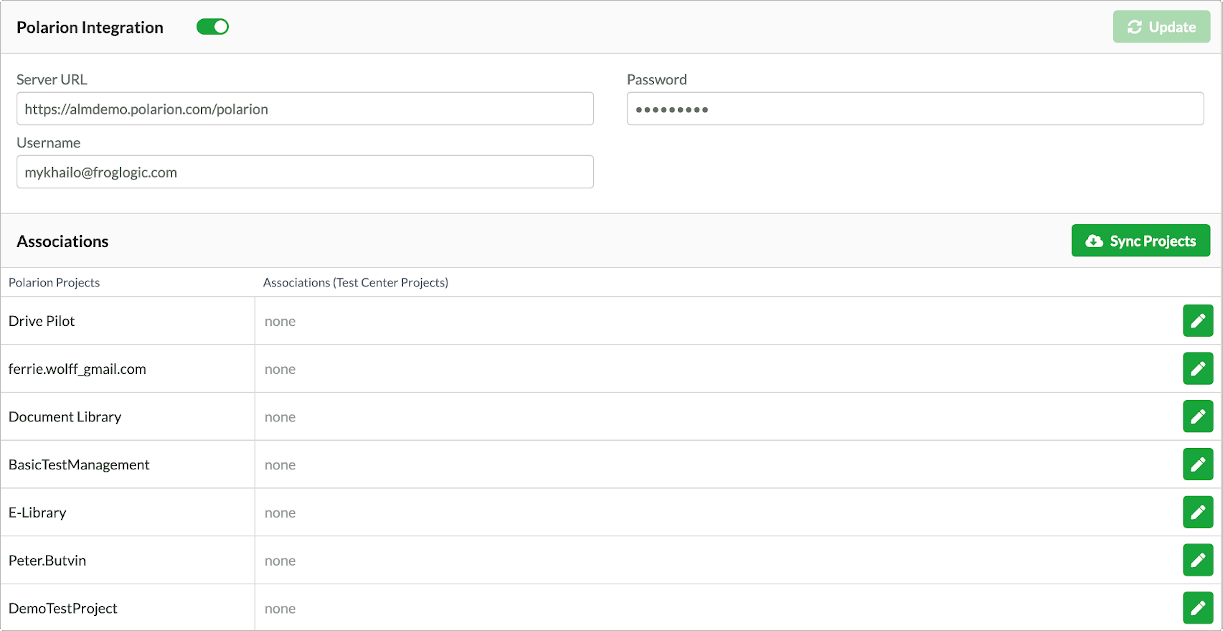The height and width of the screenshot is (631, 1223).
Task: Click the edit pencil for Drive Pilot
Action: [1197, 321]
